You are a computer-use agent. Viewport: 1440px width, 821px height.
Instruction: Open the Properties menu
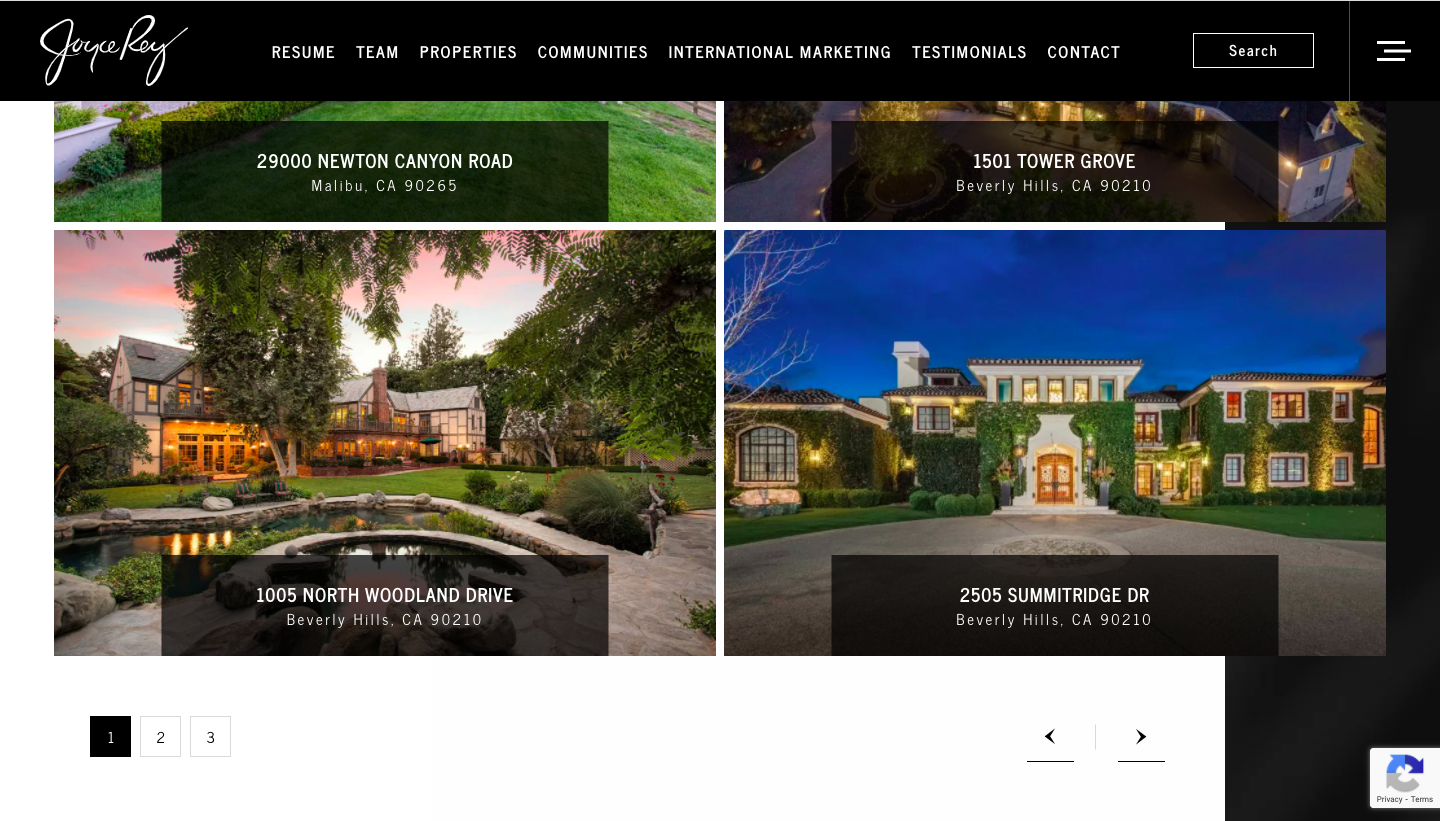[468, 52]
